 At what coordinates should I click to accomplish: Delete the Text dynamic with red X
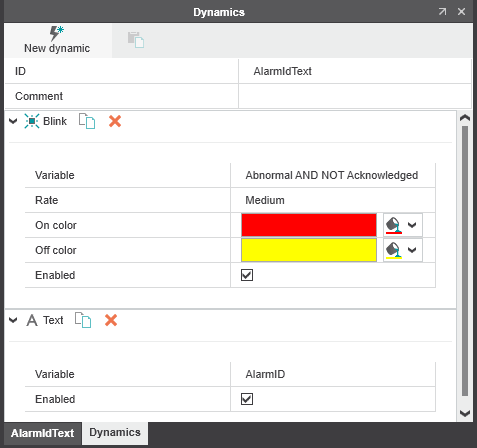pyautogui.click(x=111, y=320)
